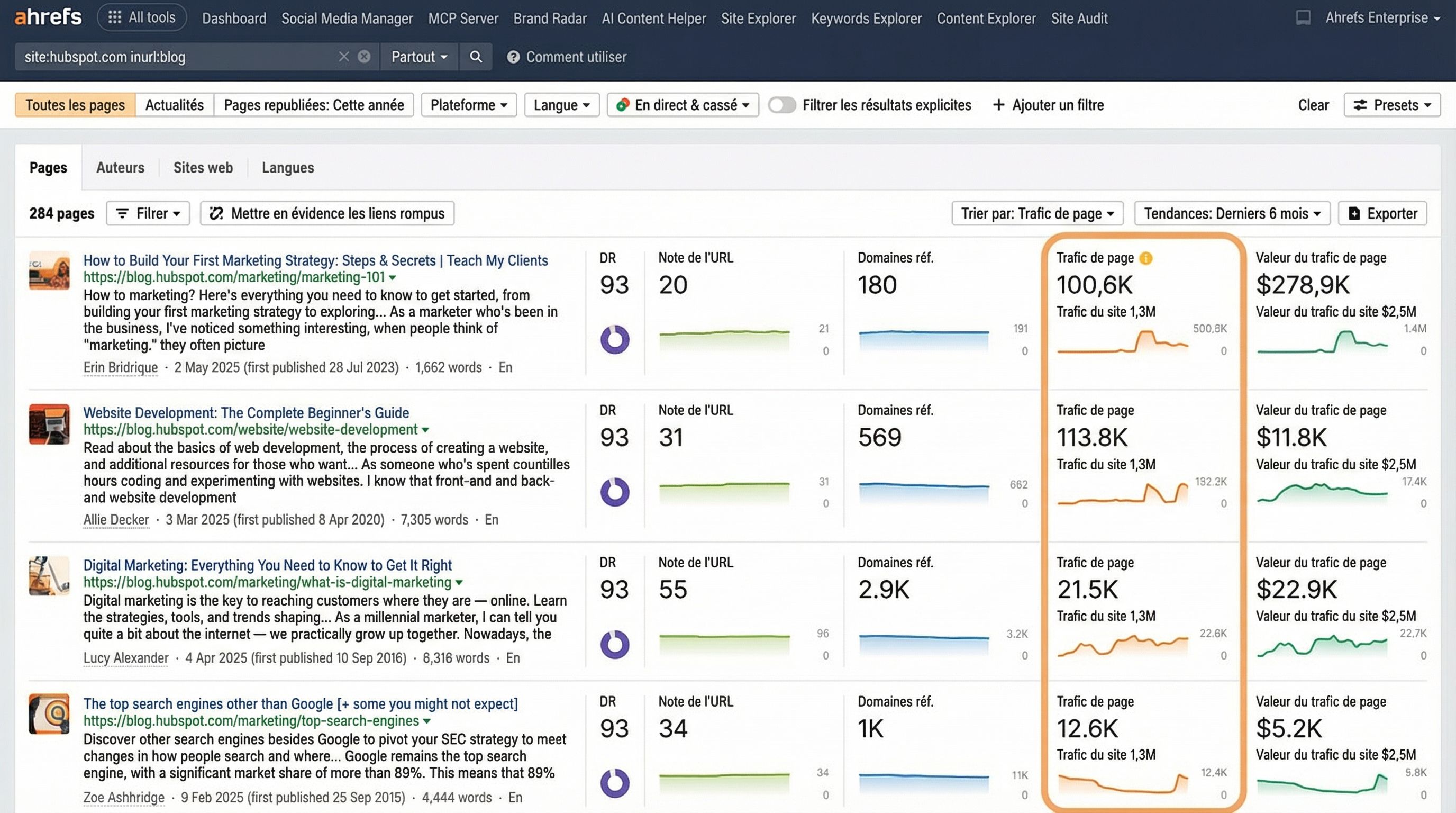Click the broken-link icon beside Mettre en évidence
This screenshot has width=1456, height=813.
point(217,213)
